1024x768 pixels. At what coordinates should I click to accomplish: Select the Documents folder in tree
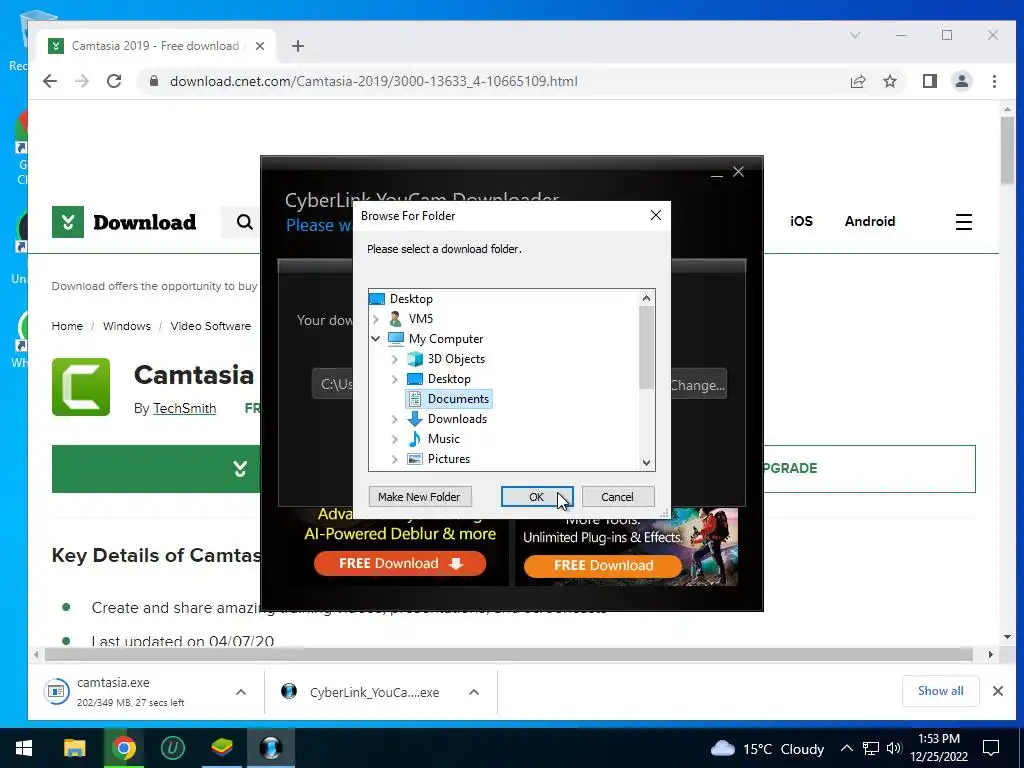[458, 399]
